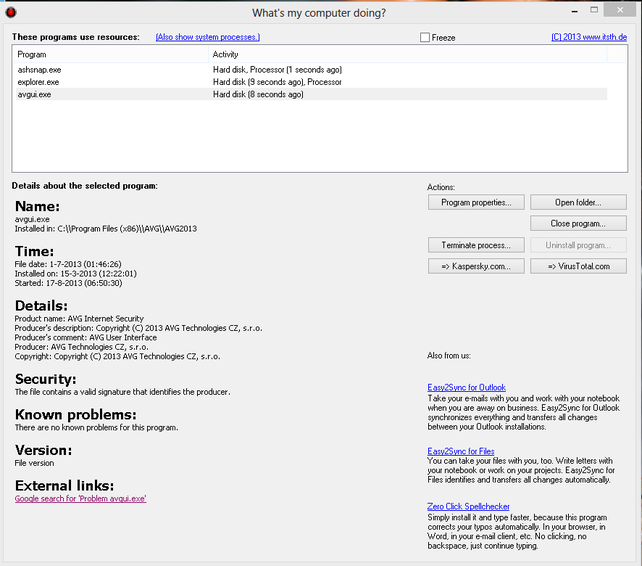This screenshot has height=566, width=642.
Task: Click explorer.exe activity 'Hard disk (9 seconds ago), Processor'
Action: [x=277, y=82]
